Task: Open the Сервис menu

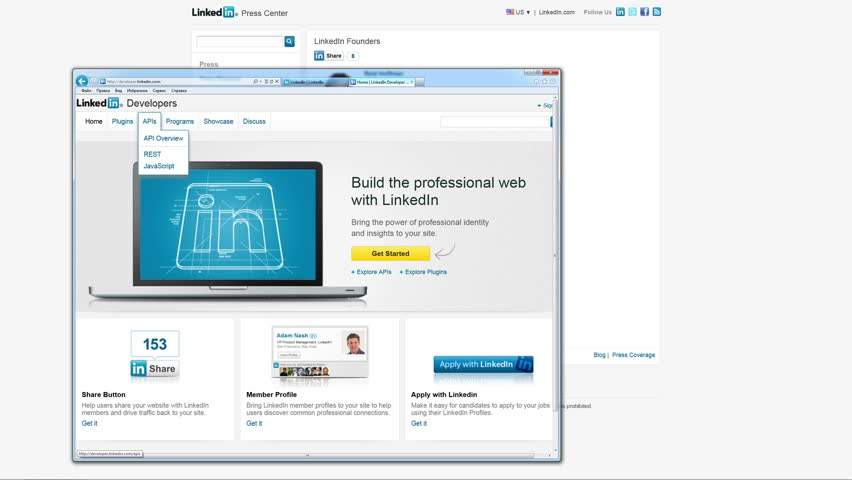Action: (x=159, y=91)
